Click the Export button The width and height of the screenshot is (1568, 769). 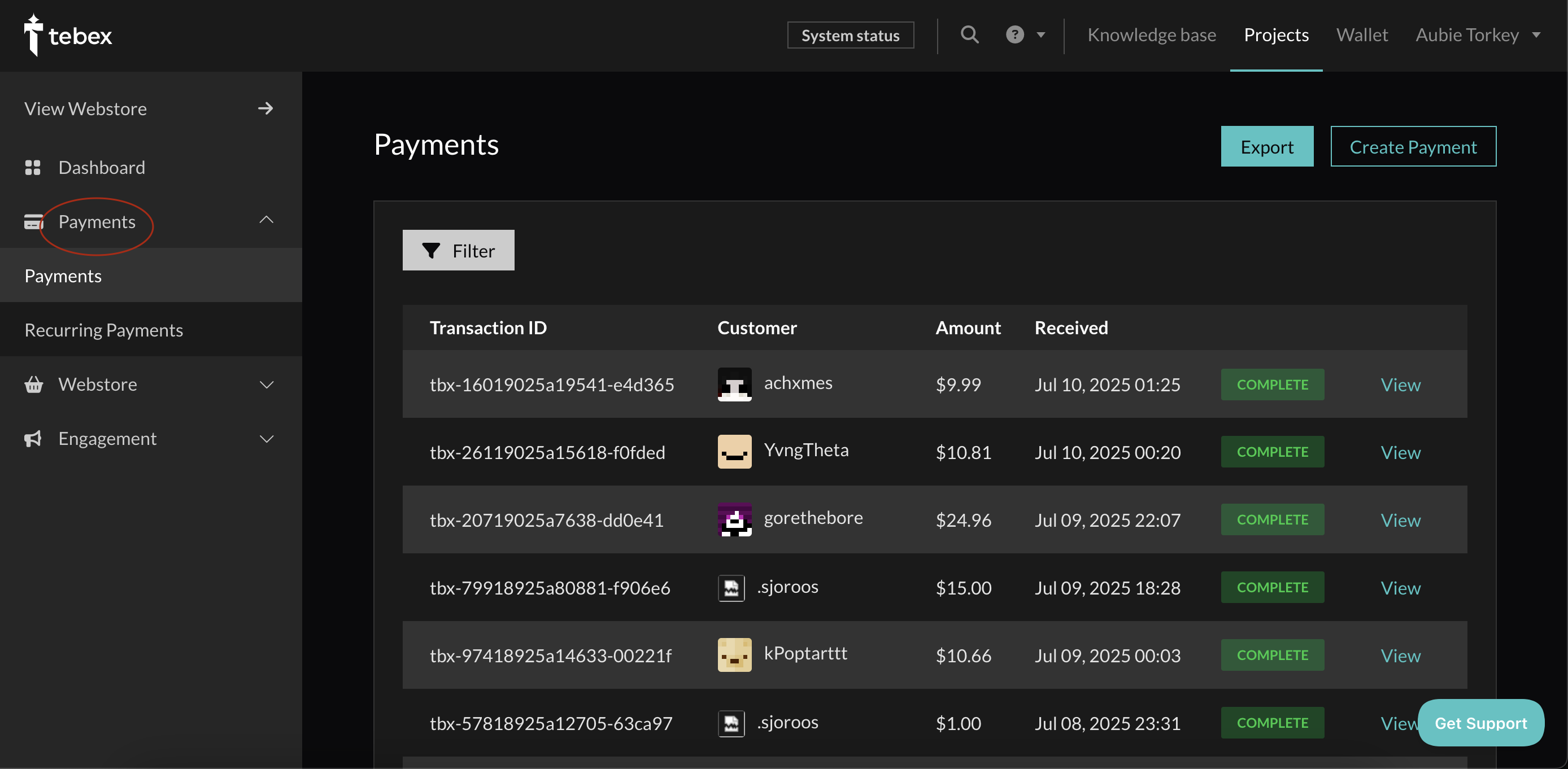pos(1267,147)
